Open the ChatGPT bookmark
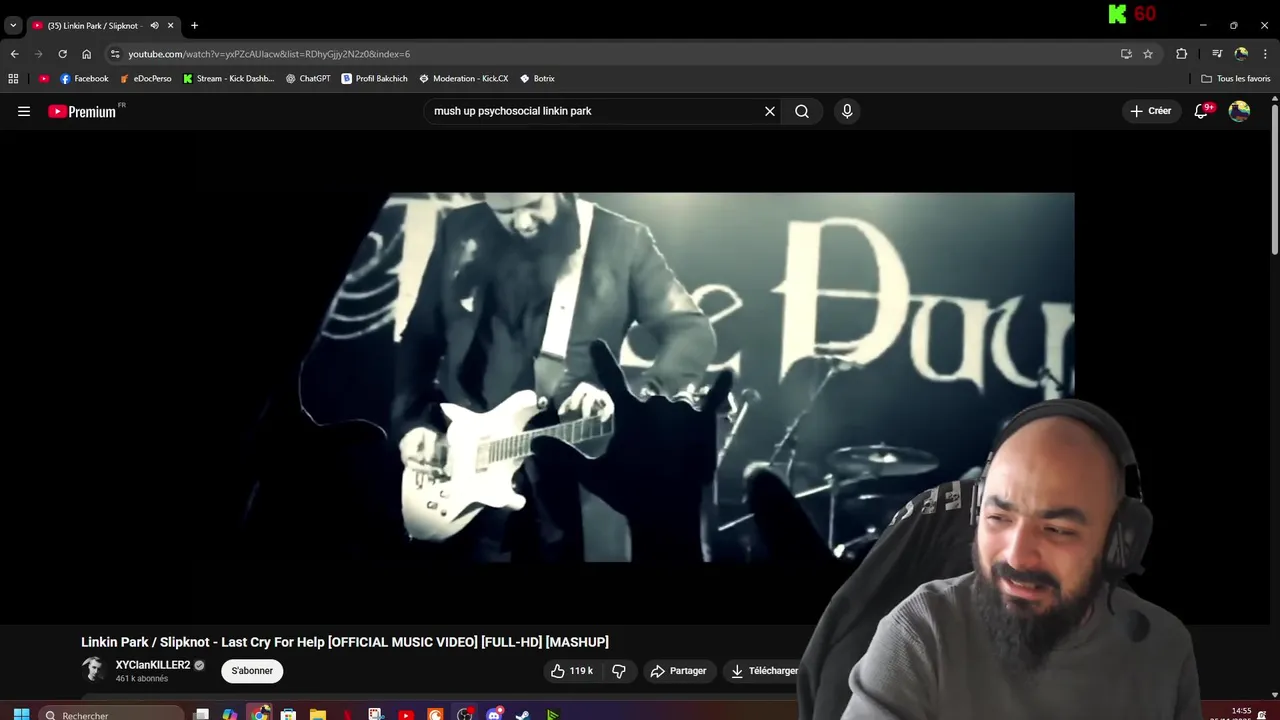The image size is (1280, 720). tap(308, 78)
